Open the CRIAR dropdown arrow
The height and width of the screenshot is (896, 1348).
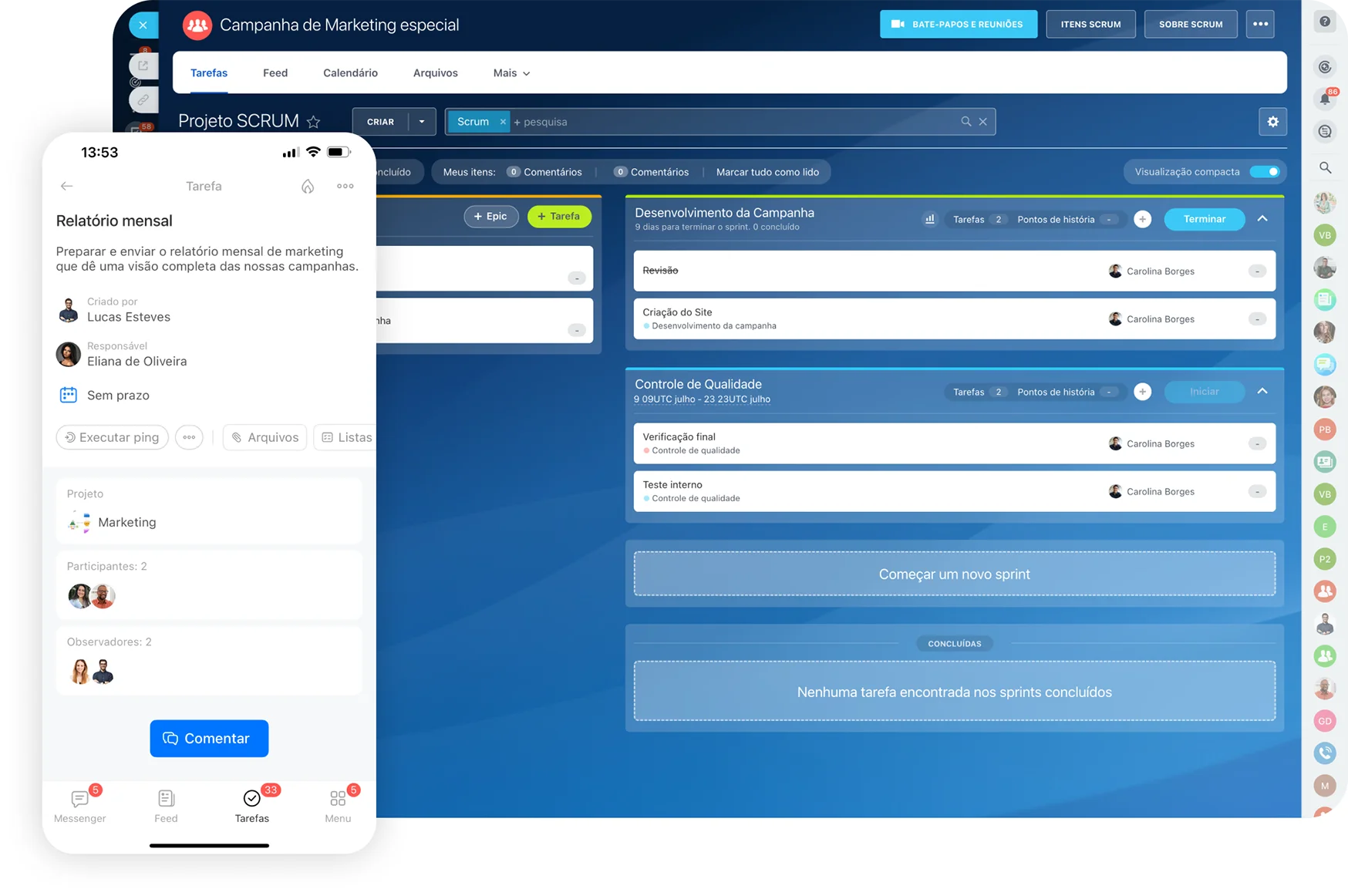[422, 122]
